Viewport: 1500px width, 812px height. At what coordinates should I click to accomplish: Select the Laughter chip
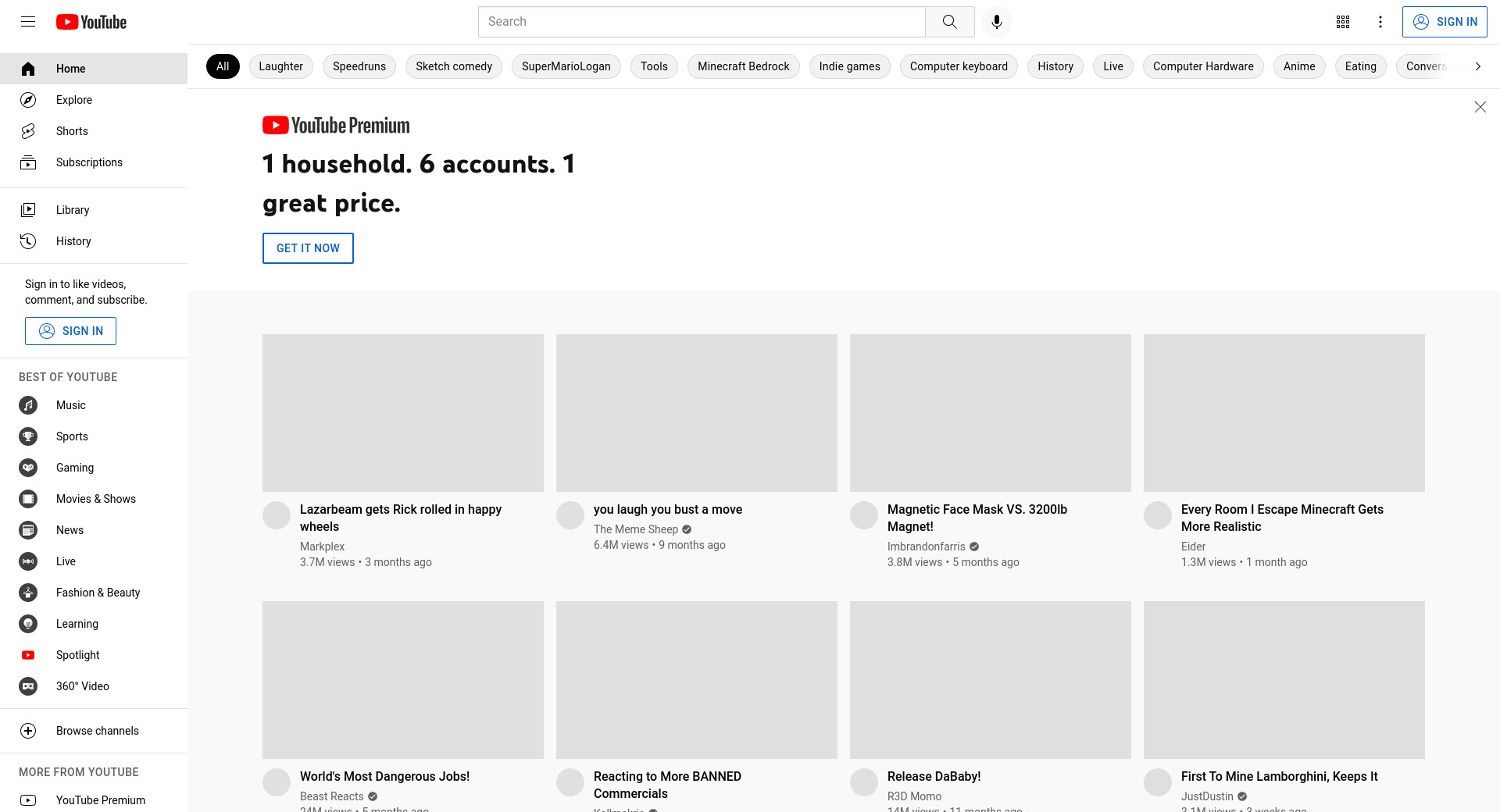tap(280, 66)
